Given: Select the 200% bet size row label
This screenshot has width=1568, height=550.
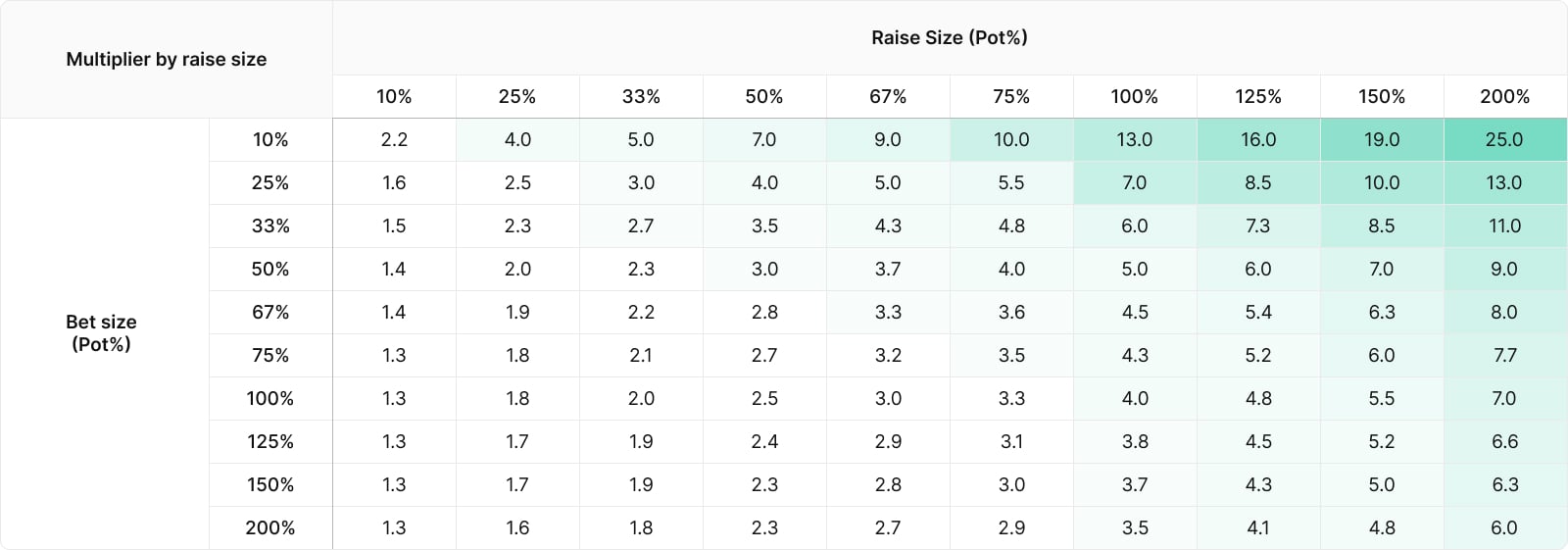Looking at the screenshot, I should (270, 527).
